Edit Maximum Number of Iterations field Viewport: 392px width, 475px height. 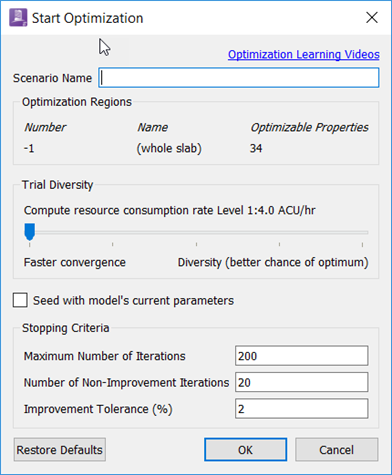tap(302, 356)
